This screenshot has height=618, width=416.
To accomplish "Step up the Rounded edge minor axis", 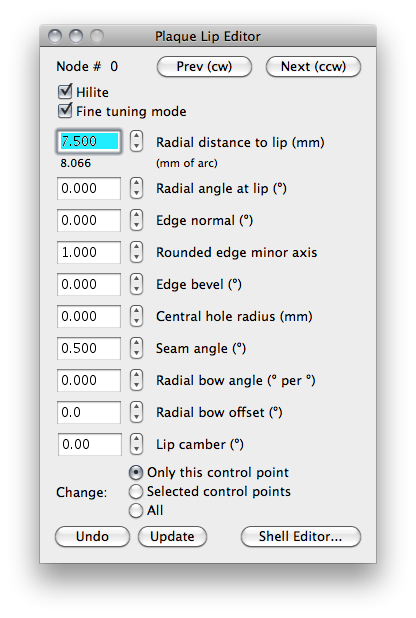I will click(x=136, y=247).
